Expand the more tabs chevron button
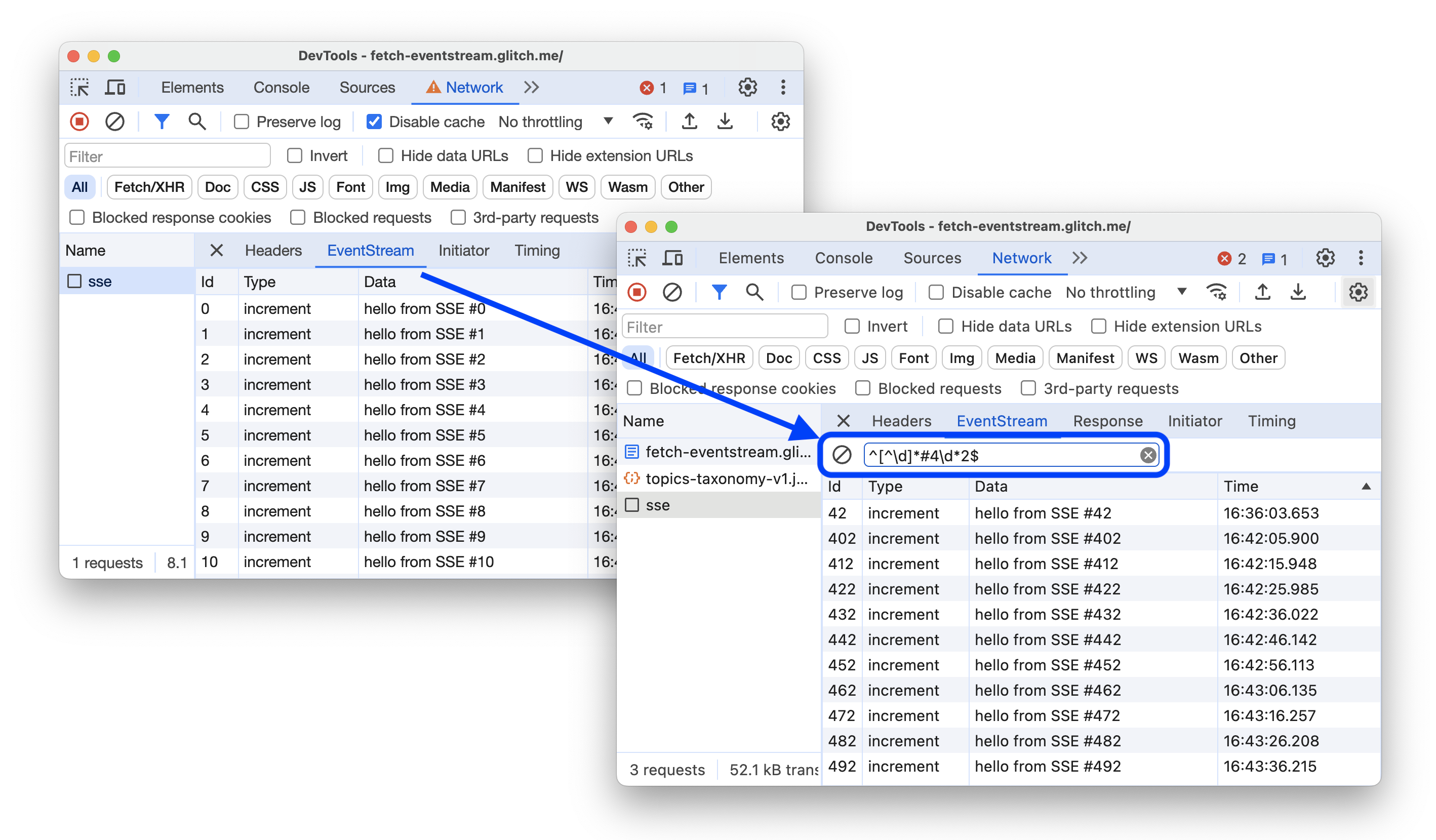This screenshot has height=840, width=1436. (1080, 258)
